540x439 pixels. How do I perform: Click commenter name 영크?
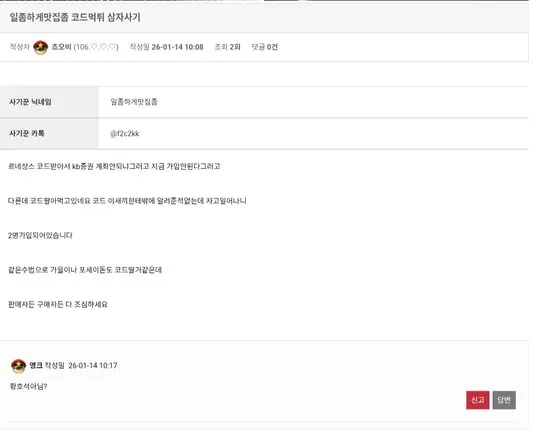pos(36,365)
